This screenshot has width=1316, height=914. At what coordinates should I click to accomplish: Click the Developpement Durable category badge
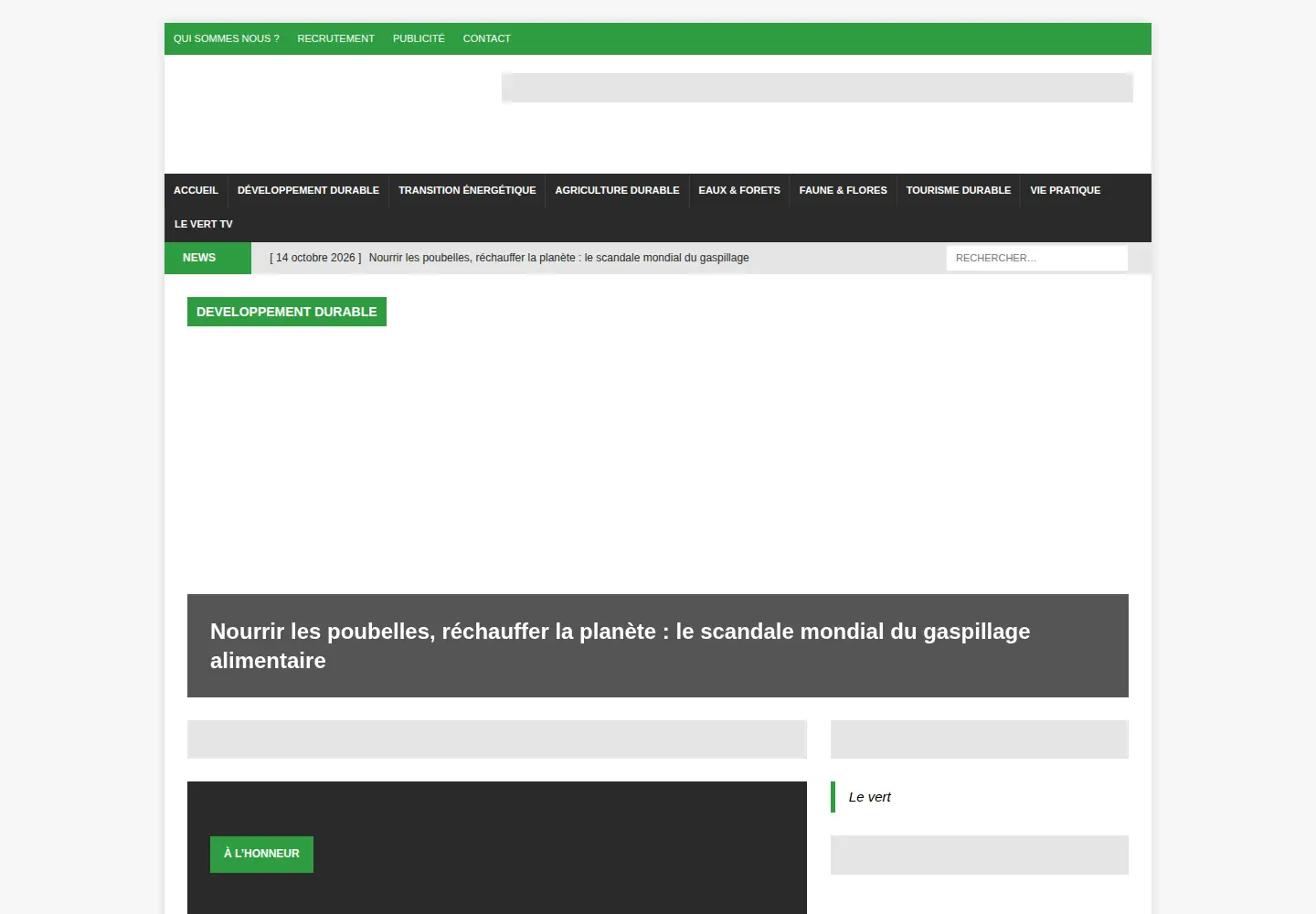pyautogui.click(x=287, y=312)
